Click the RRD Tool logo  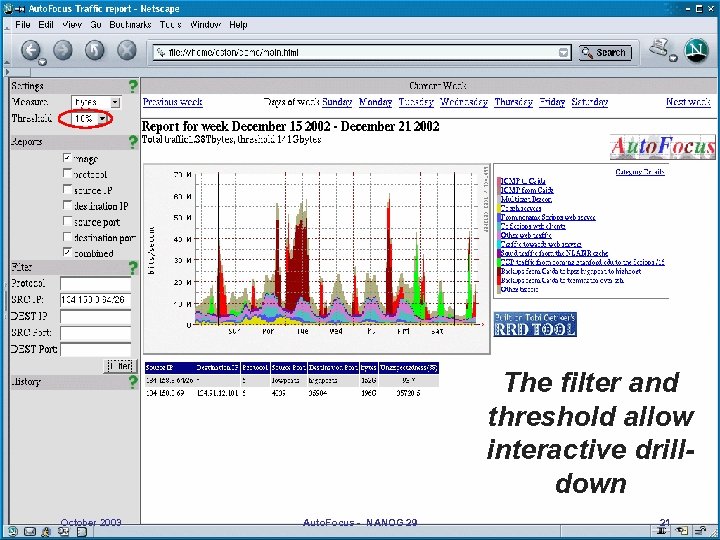click(535, 324)
